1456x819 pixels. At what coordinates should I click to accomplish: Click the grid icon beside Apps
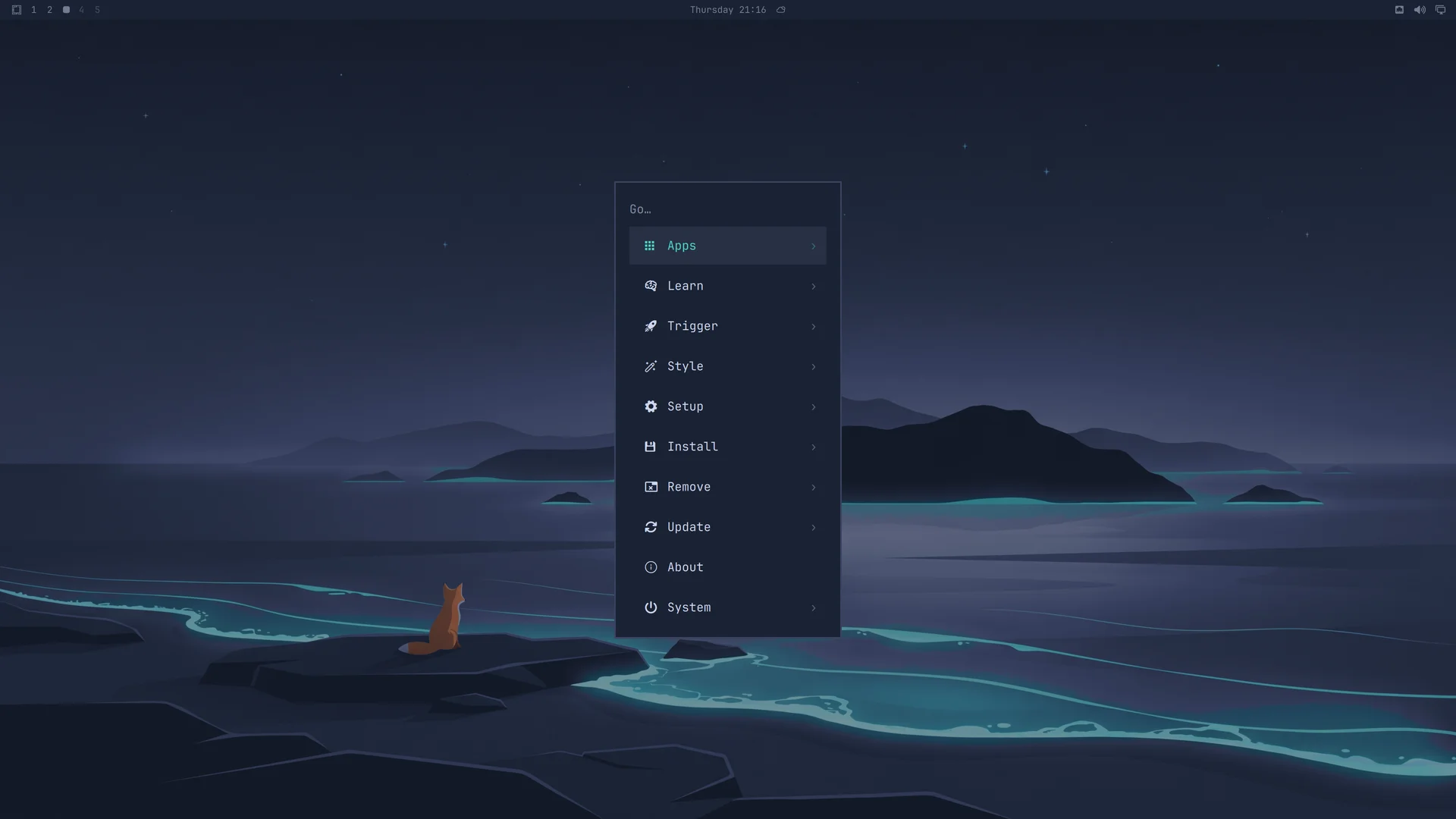649,246
